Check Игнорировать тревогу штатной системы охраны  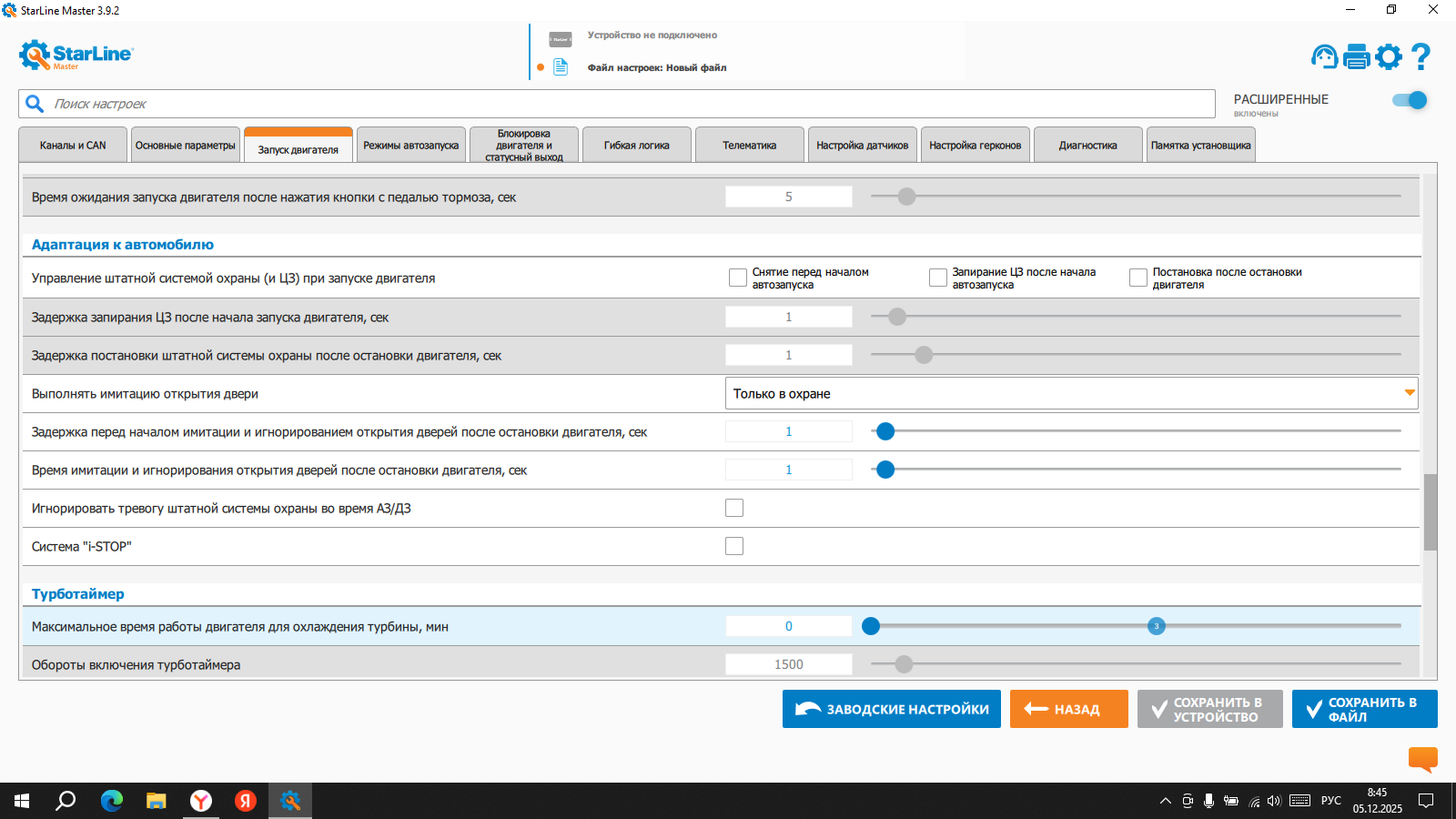[734, 508]
